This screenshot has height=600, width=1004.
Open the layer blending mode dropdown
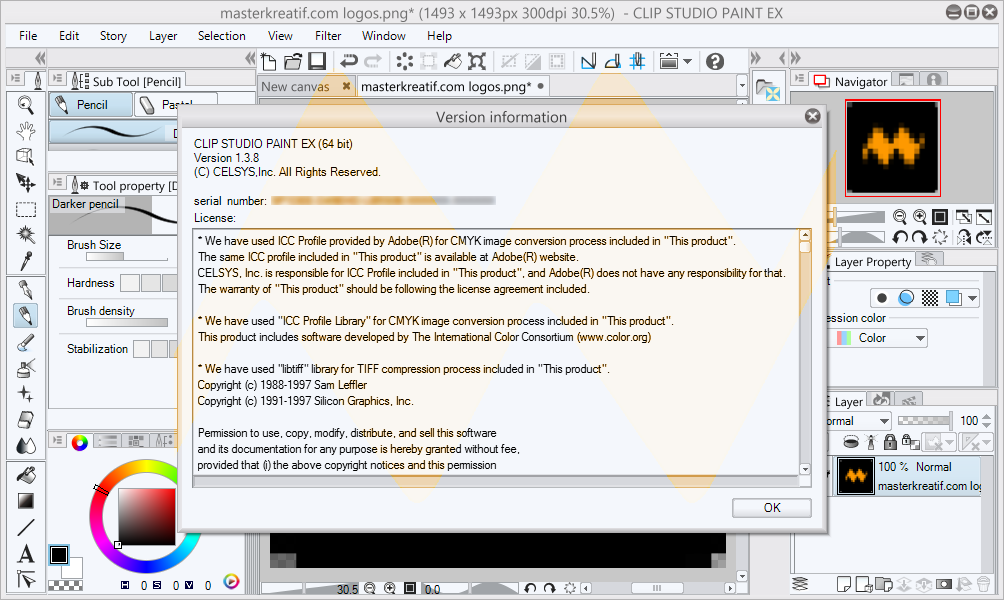(857, 421)
